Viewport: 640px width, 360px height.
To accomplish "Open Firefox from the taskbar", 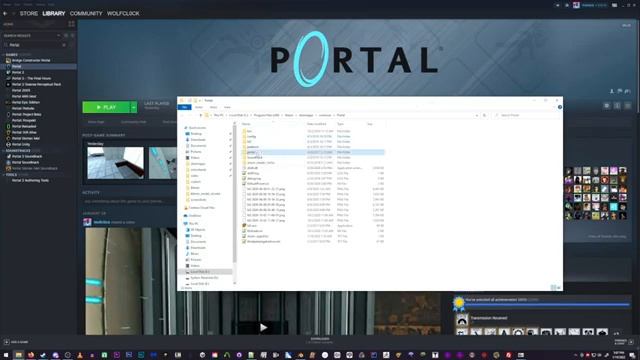I will tap(31, 355).
